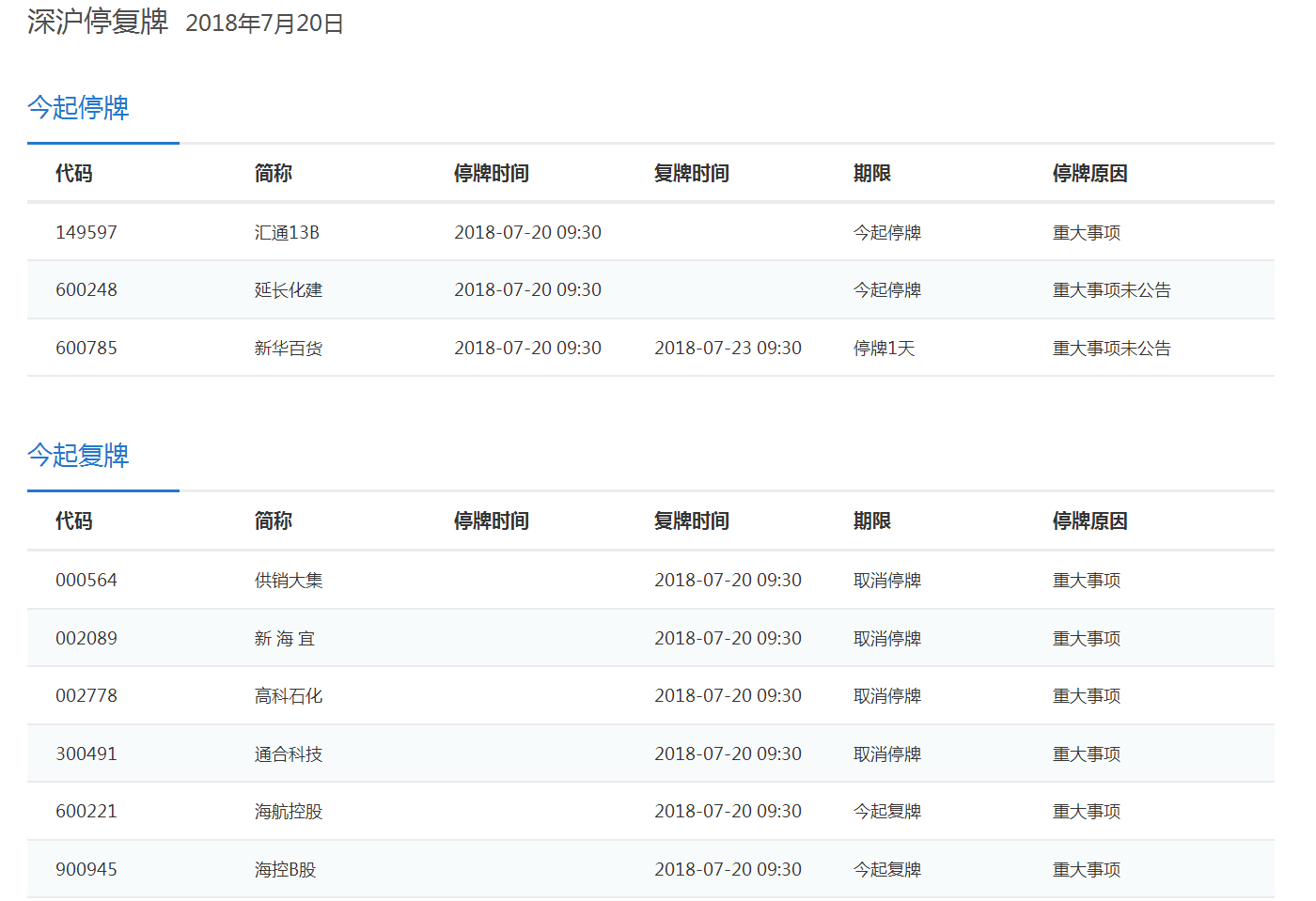The height and width of the screenshot is (901, 1316).
Task: Click stock code 002089
Action: pos(86,639)
